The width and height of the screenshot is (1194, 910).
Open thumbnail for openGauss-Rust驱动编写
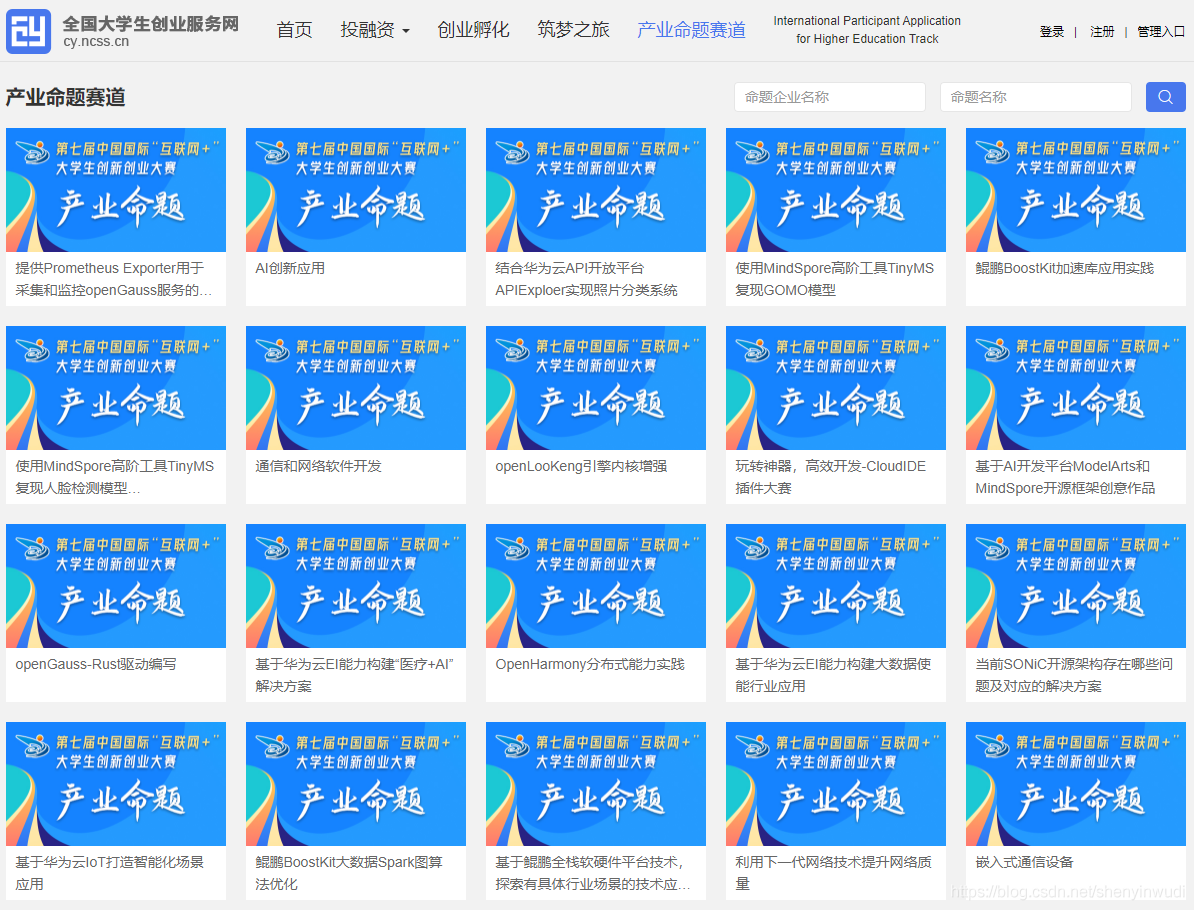click(116, 586)
